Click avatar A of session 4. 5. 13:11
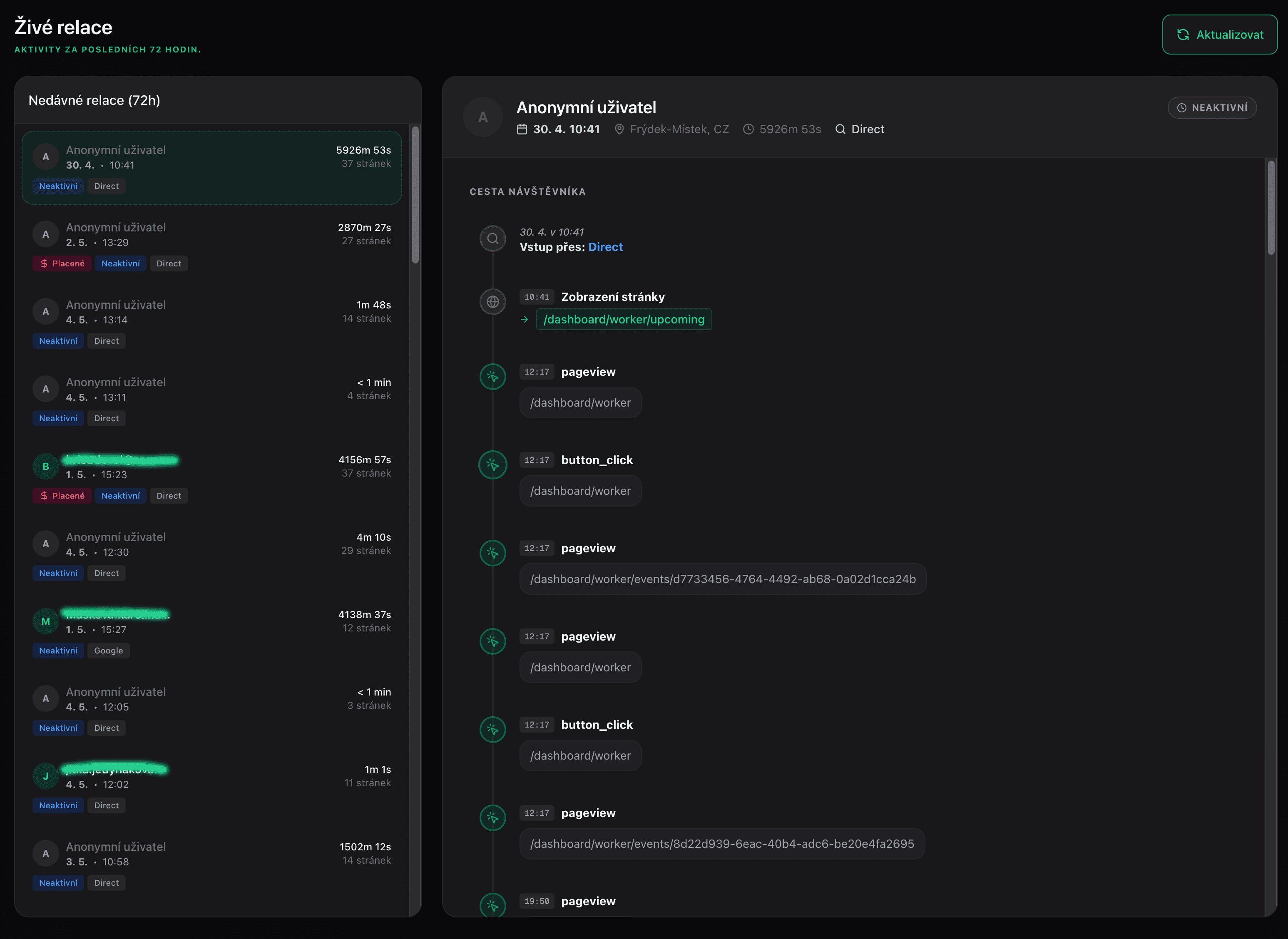This screenshot has height=939, width=1288. 45,389
